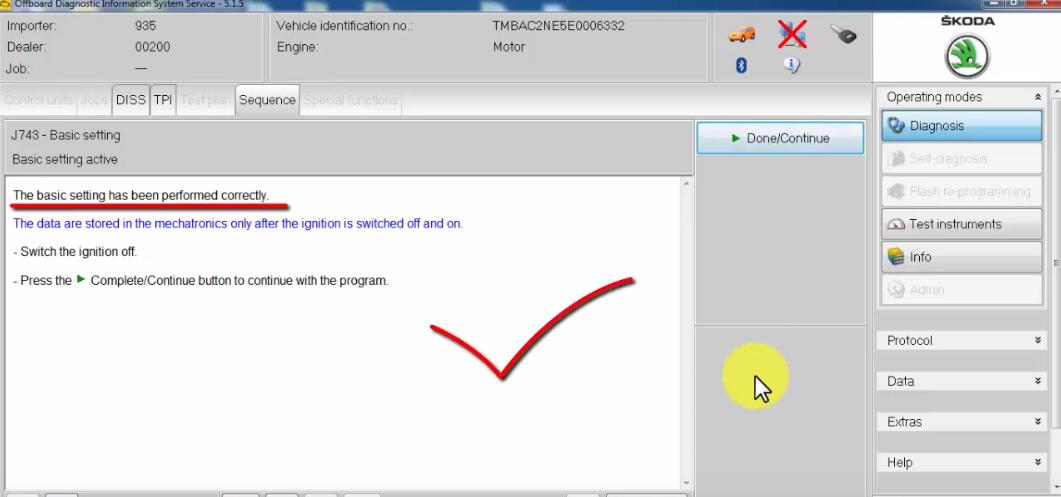This screenshot has height=497, width=1061.
Task: Click the Done/Continue button
Action: click(780, 138)
